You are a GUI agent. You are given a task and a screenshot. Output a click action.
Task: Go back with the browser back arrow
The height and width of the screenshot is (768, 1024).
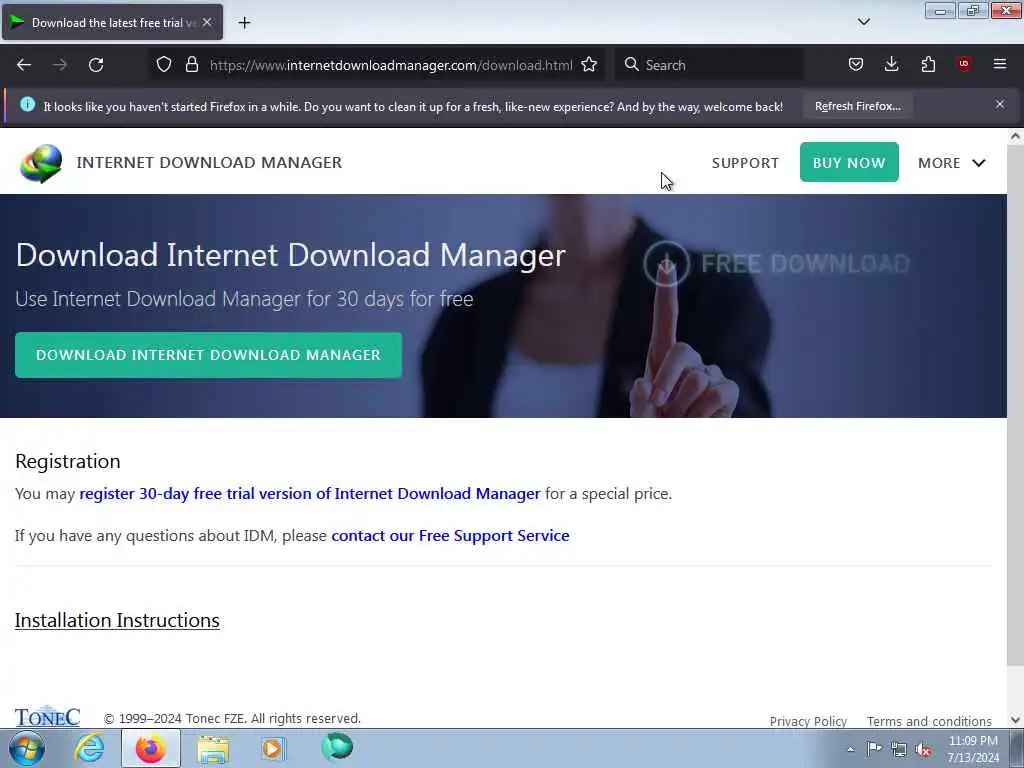tap(24, 65)
